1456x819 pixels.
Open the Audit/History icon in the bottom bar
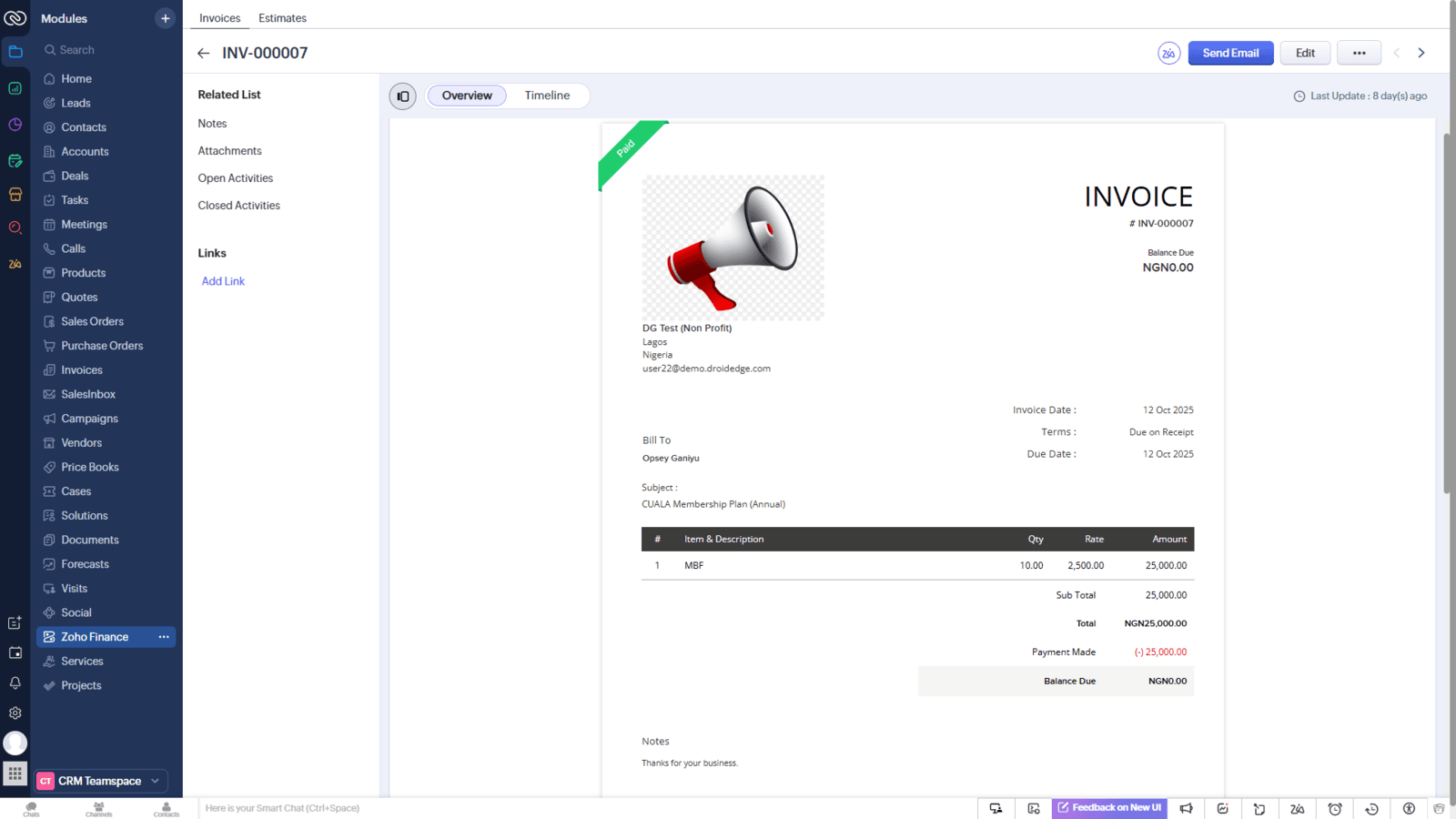coord(1370,808)
